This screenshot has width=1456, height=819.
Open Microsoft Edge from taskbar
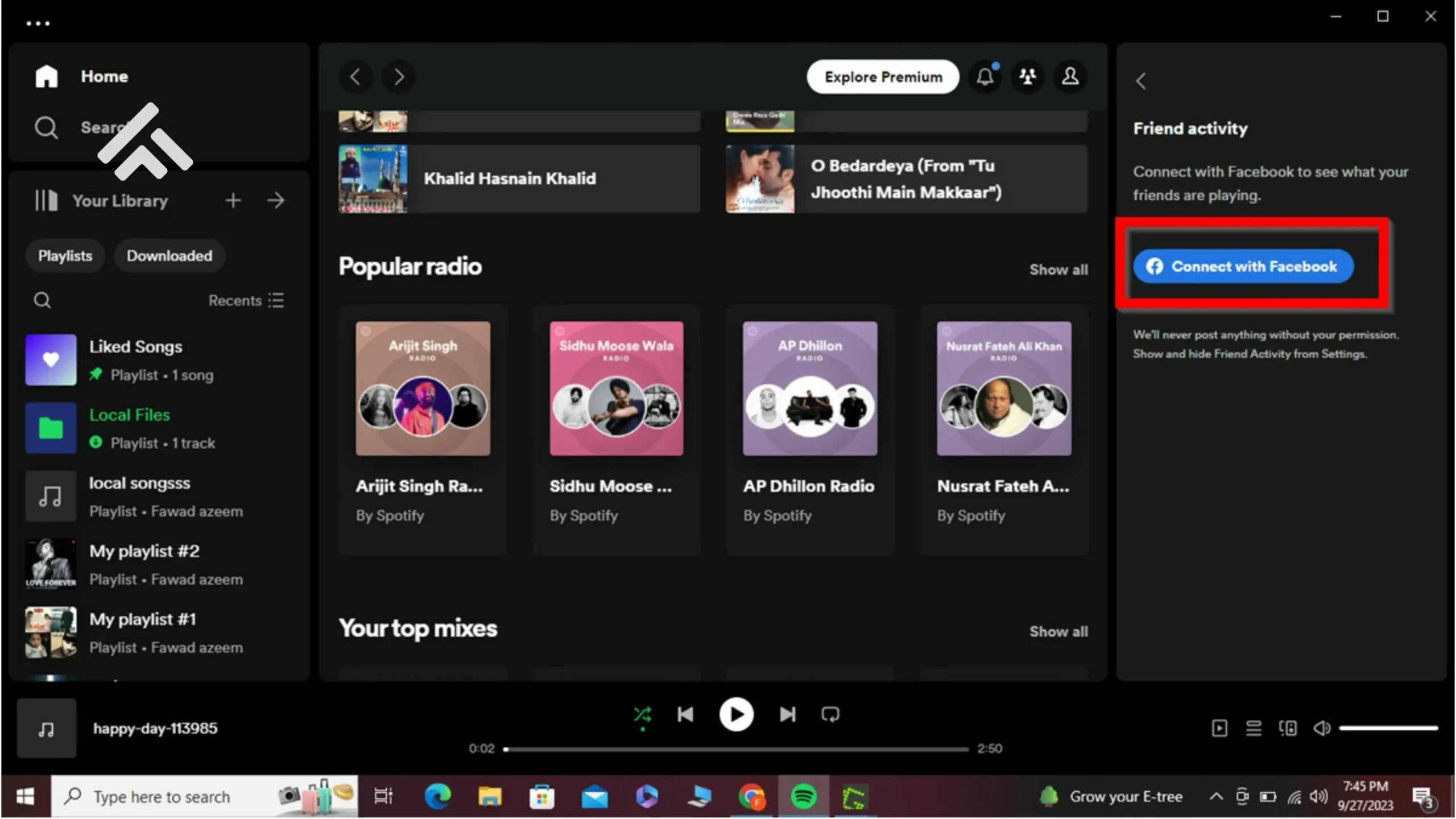[x=437, y=797]
